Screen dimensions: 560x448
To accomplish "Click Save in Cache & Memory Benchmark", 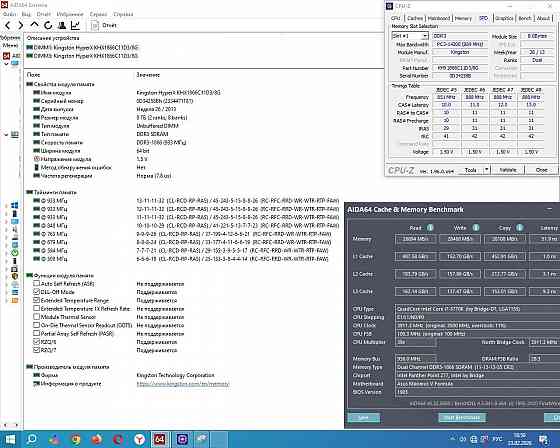I will click(x=363, y=418).
